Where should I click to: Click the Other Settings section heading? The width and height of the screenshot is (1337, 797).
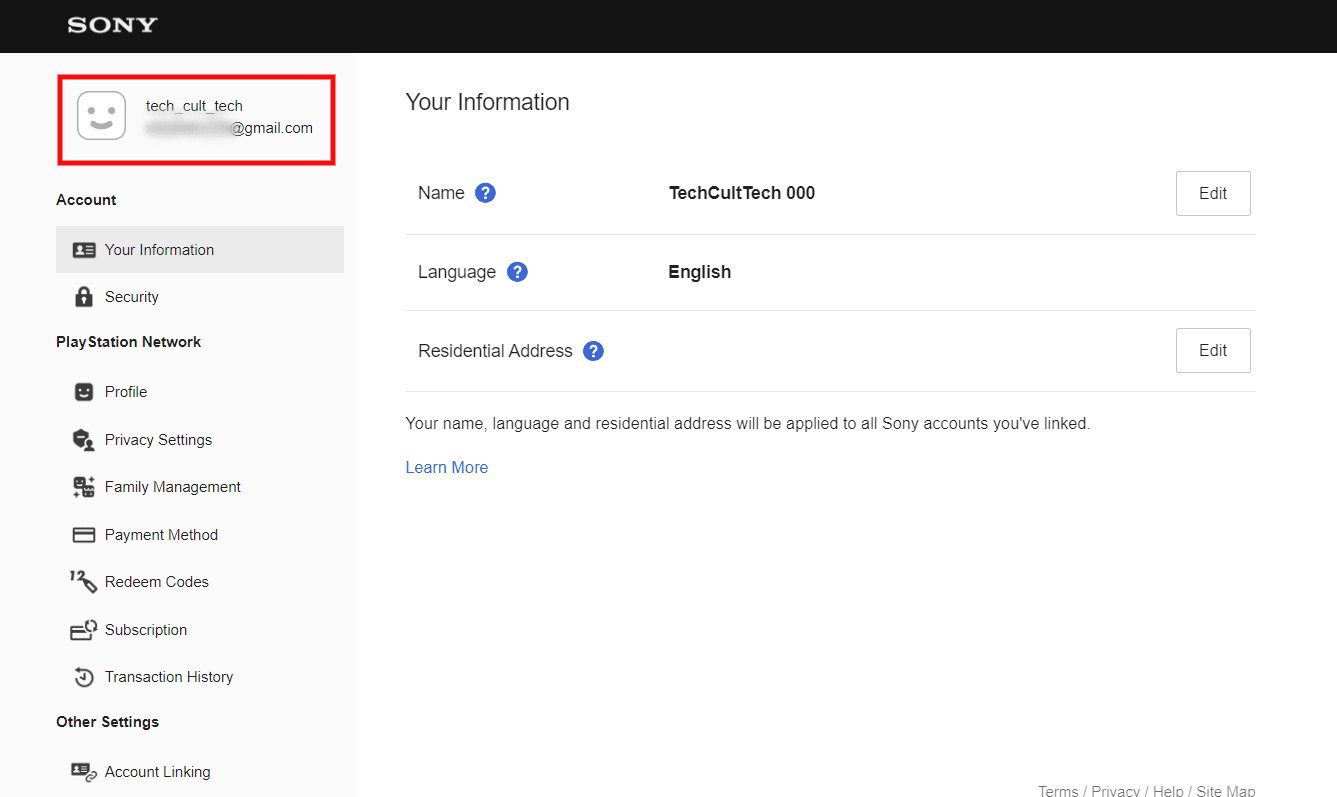(108, 722)
